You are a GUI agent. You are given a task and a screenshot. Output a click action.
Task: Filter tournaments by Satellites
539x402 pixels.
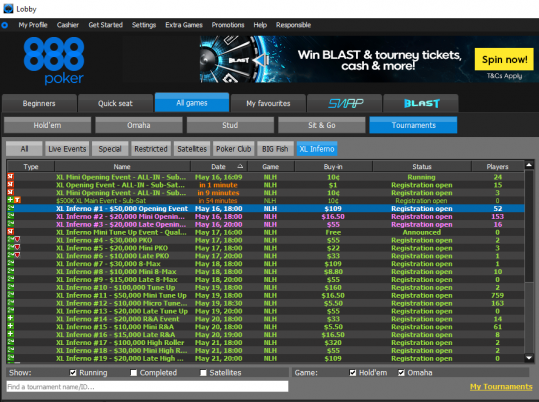(x=192, y=149)
